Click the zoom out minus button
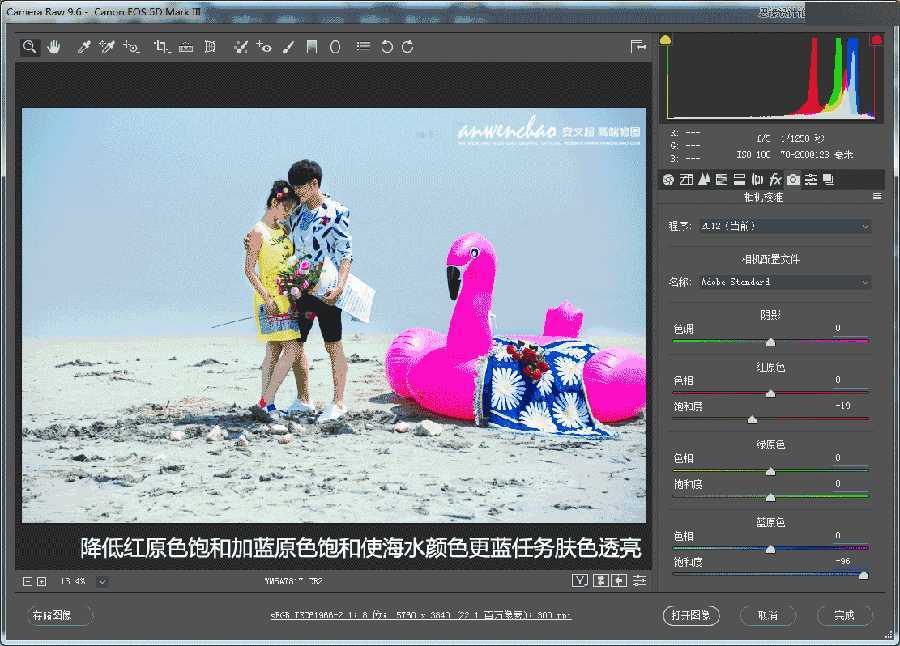900x646 pixels. [x=26, y=581]
